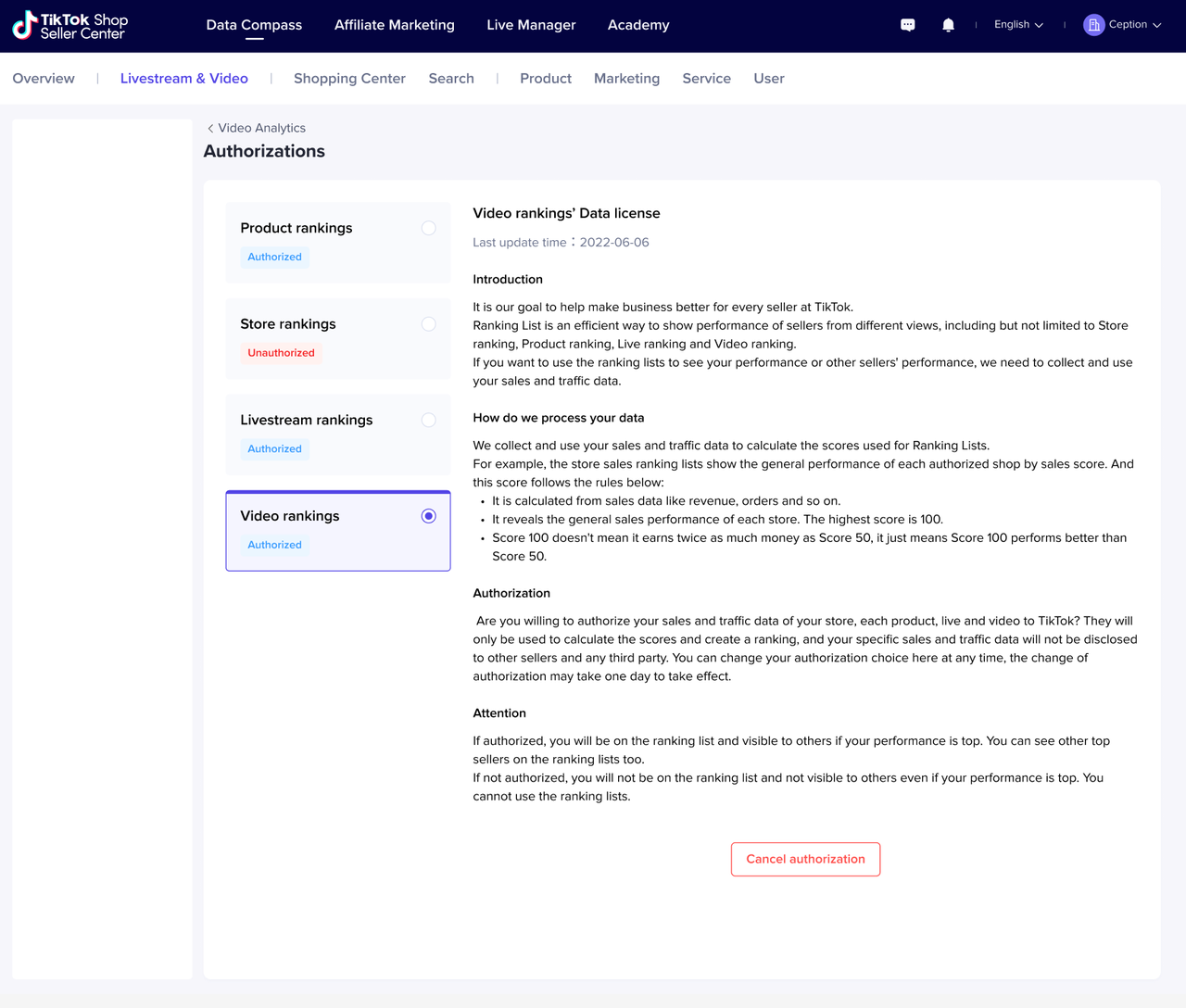1186x1008 pixels.
Task: Open the notifications bell
Action: click(x=948, y=25)
